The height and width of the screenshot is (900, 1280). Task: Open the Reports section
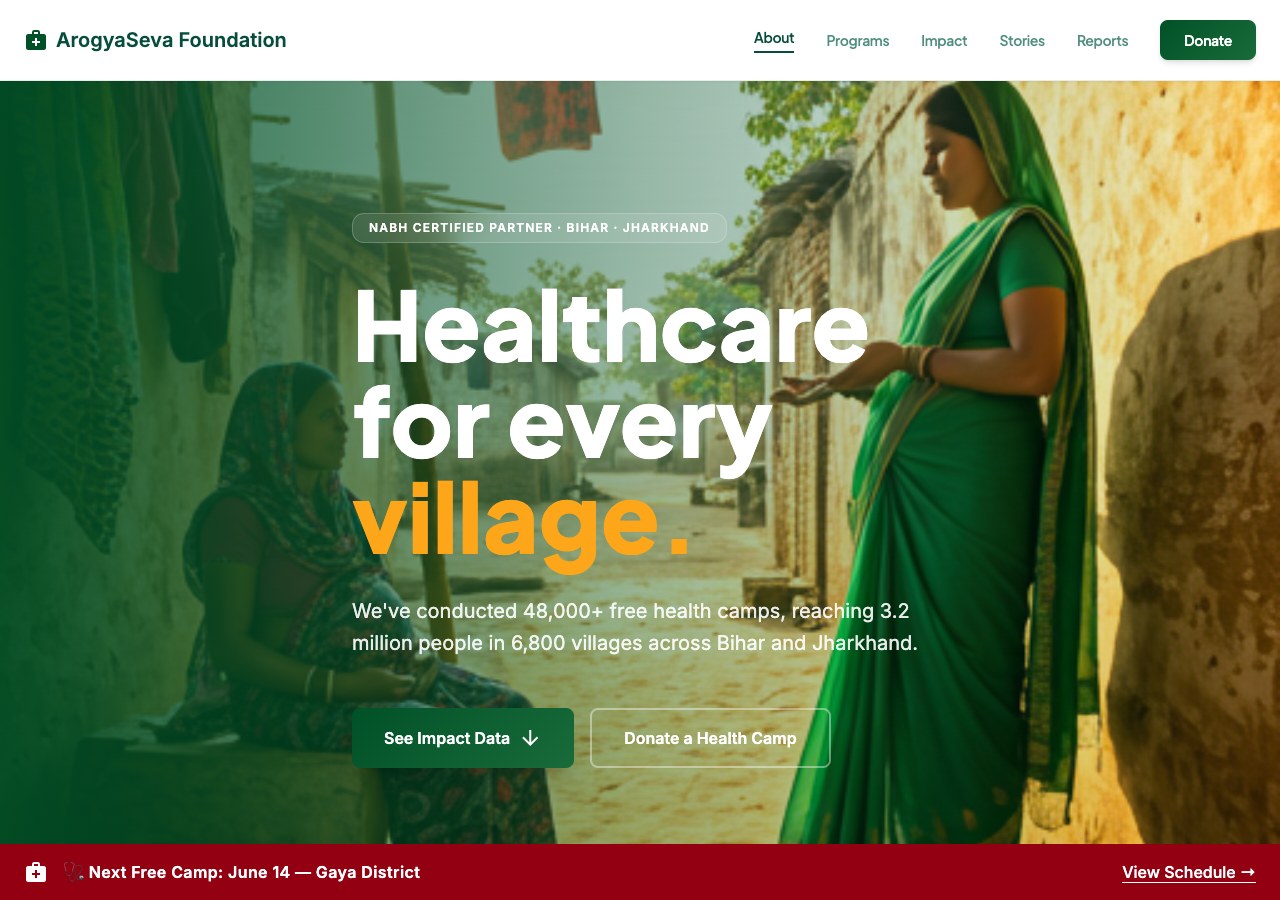pos(1103,41)
